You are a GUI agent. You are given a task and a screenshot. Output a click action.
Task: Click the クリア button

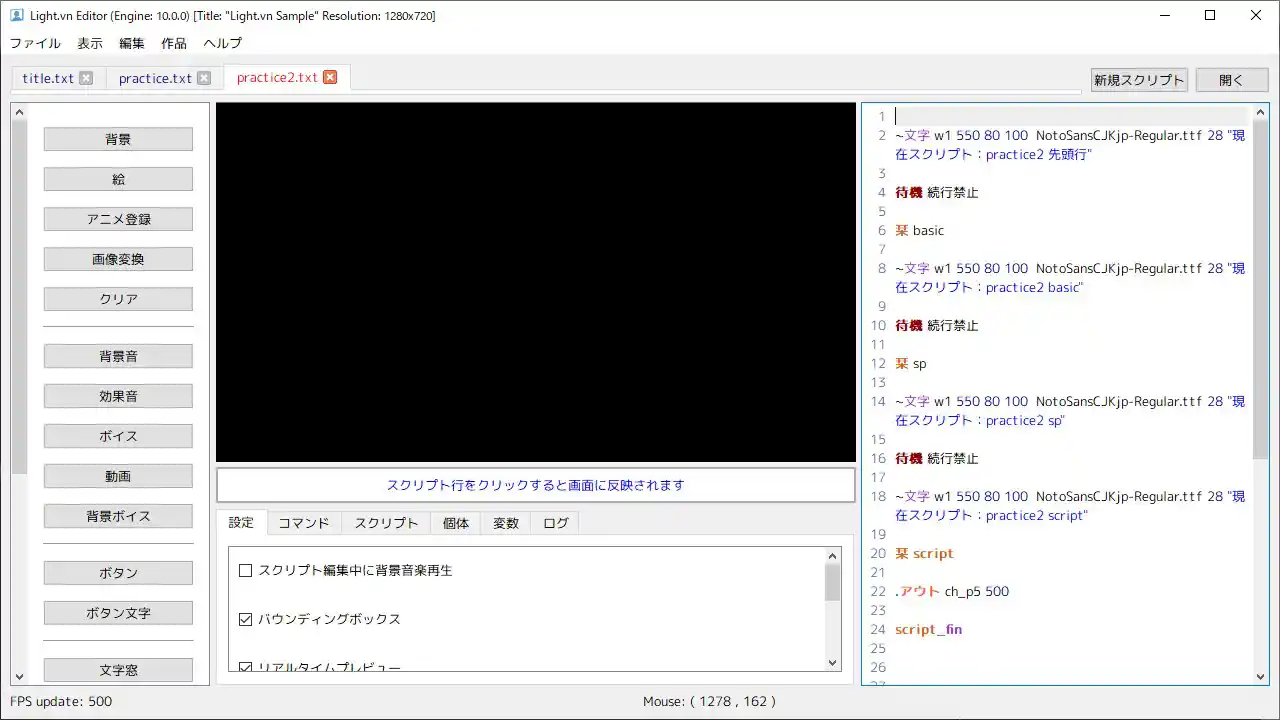(x=118, y=299)
